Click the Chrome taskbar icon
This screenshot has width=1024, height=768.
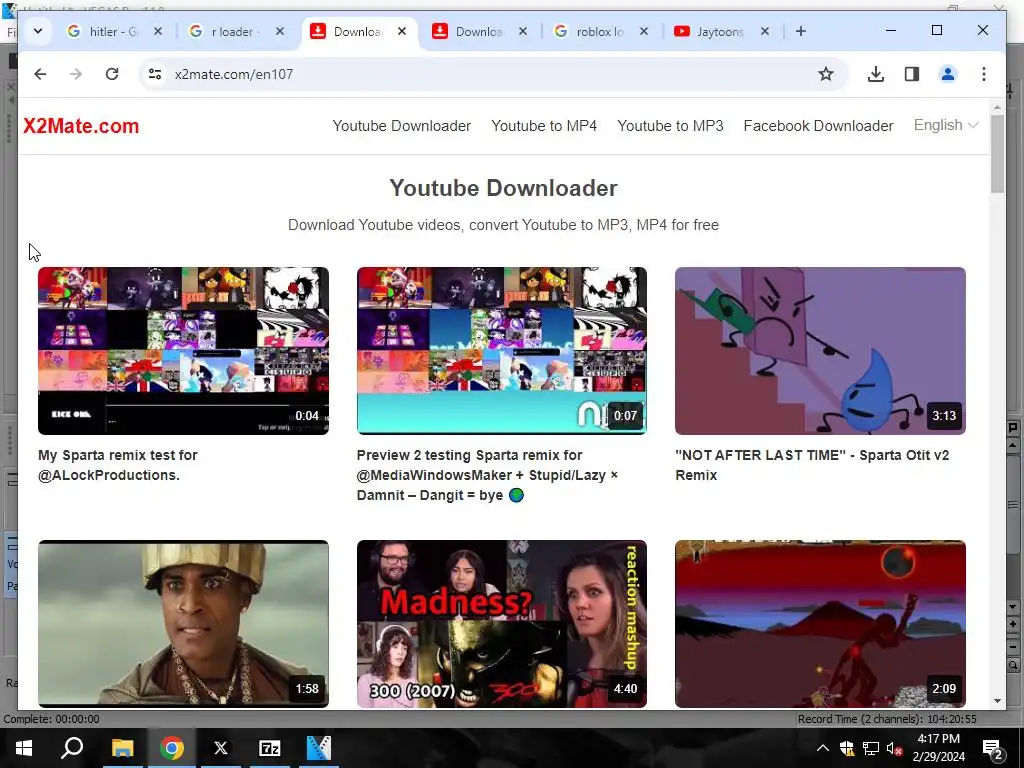pos(172,748)
